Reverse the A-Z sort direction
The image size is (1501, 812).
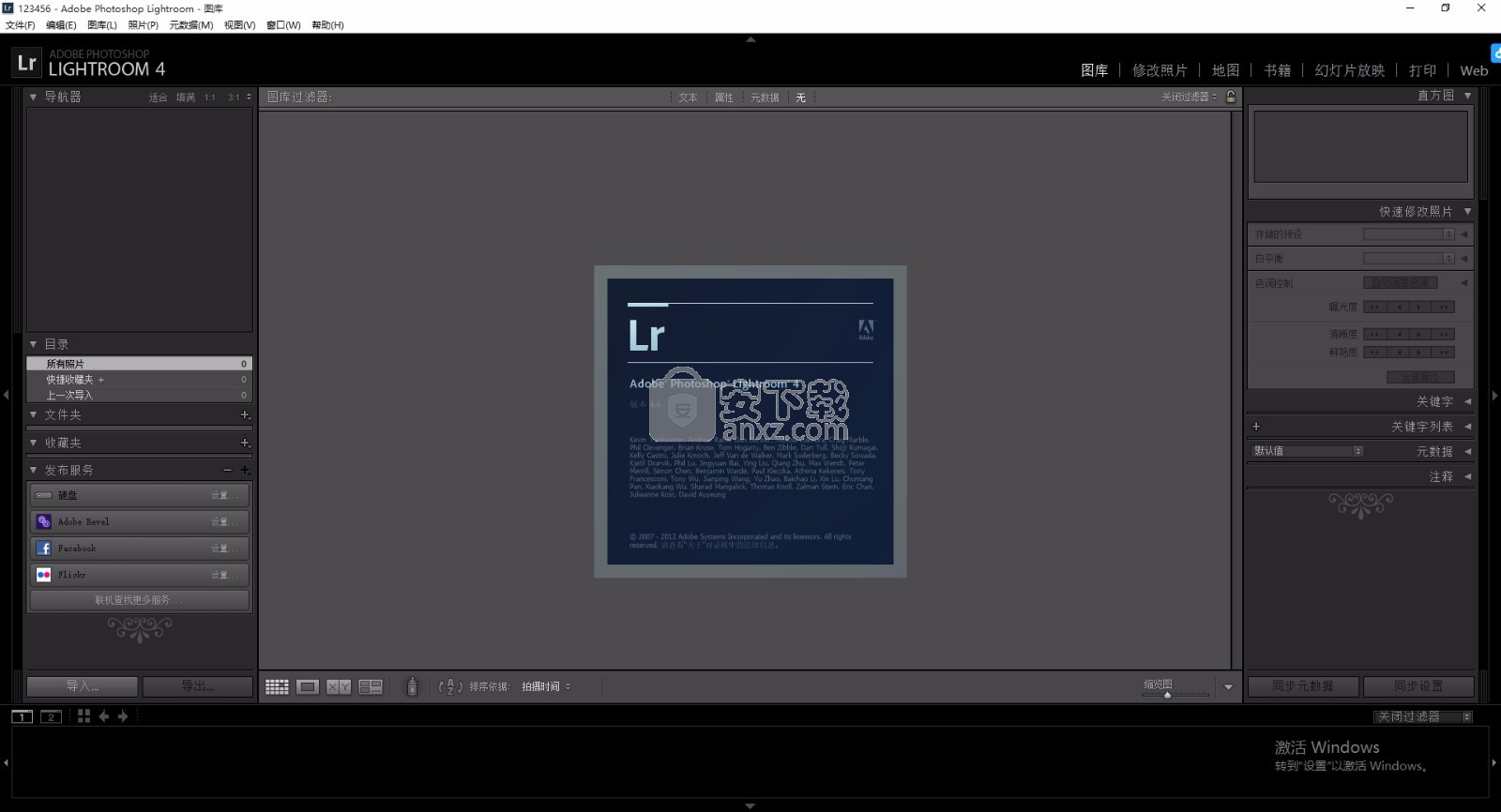click(450, 687)
